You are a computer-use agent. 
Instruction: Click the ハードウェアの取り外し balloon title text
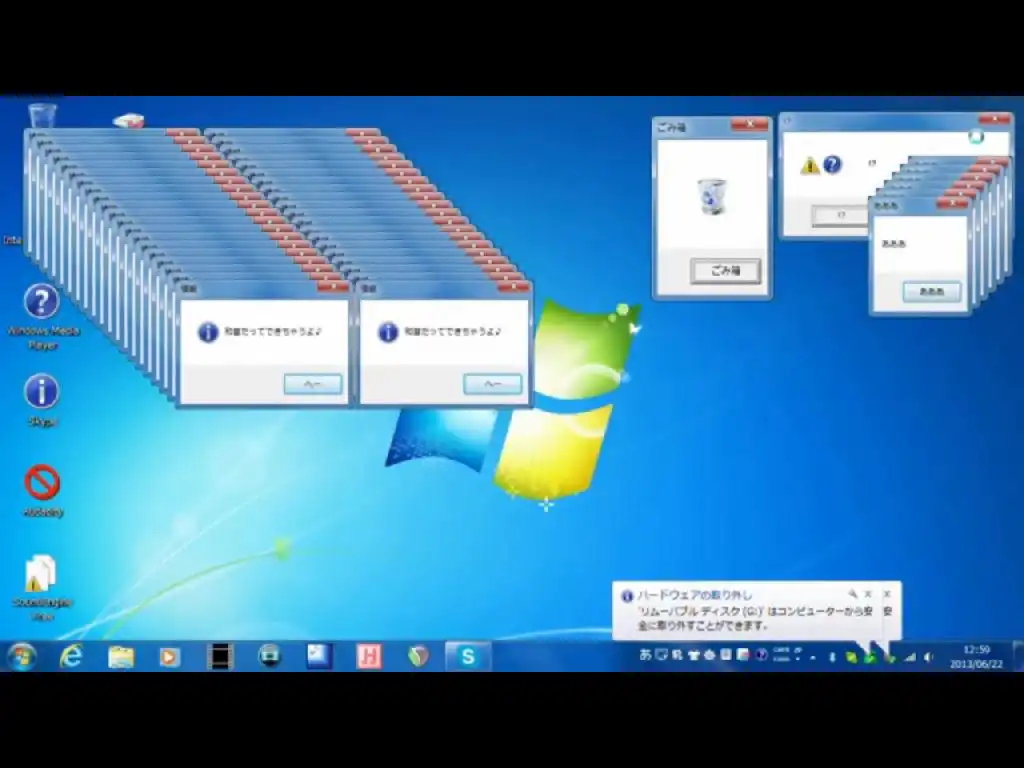[x=694, y=595]
